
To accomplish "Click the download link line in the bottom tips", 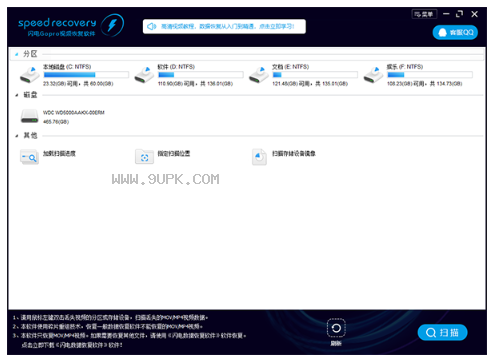I will (72, 345).
